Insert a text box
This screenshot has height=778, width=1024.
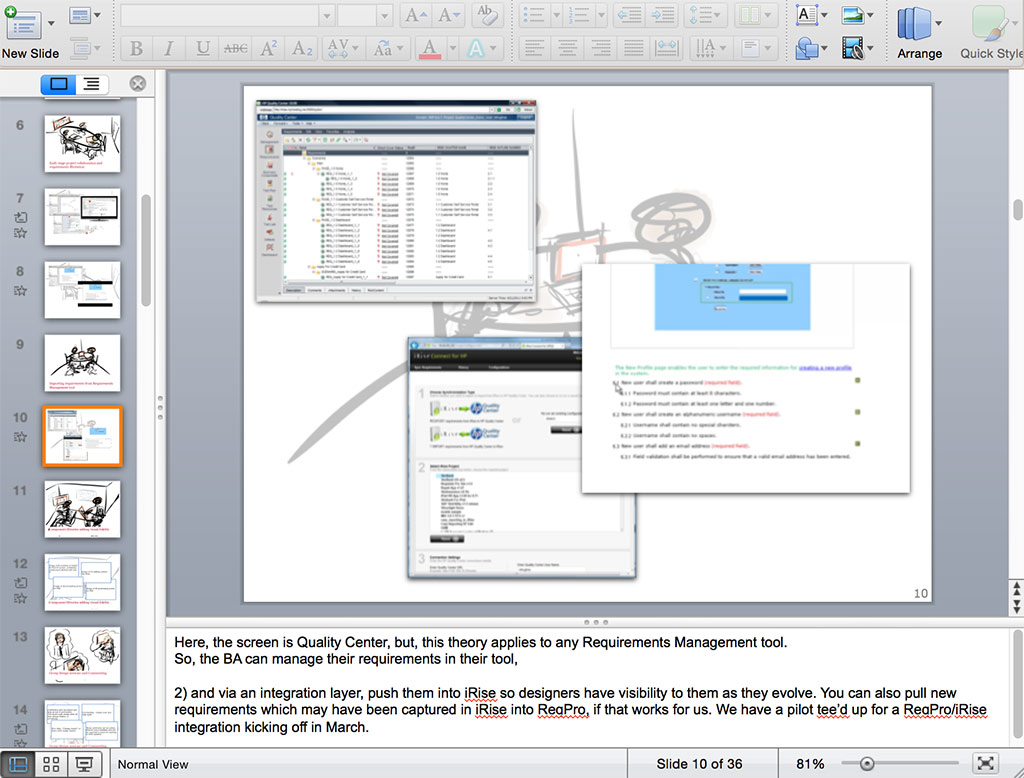tap(810, 15)
